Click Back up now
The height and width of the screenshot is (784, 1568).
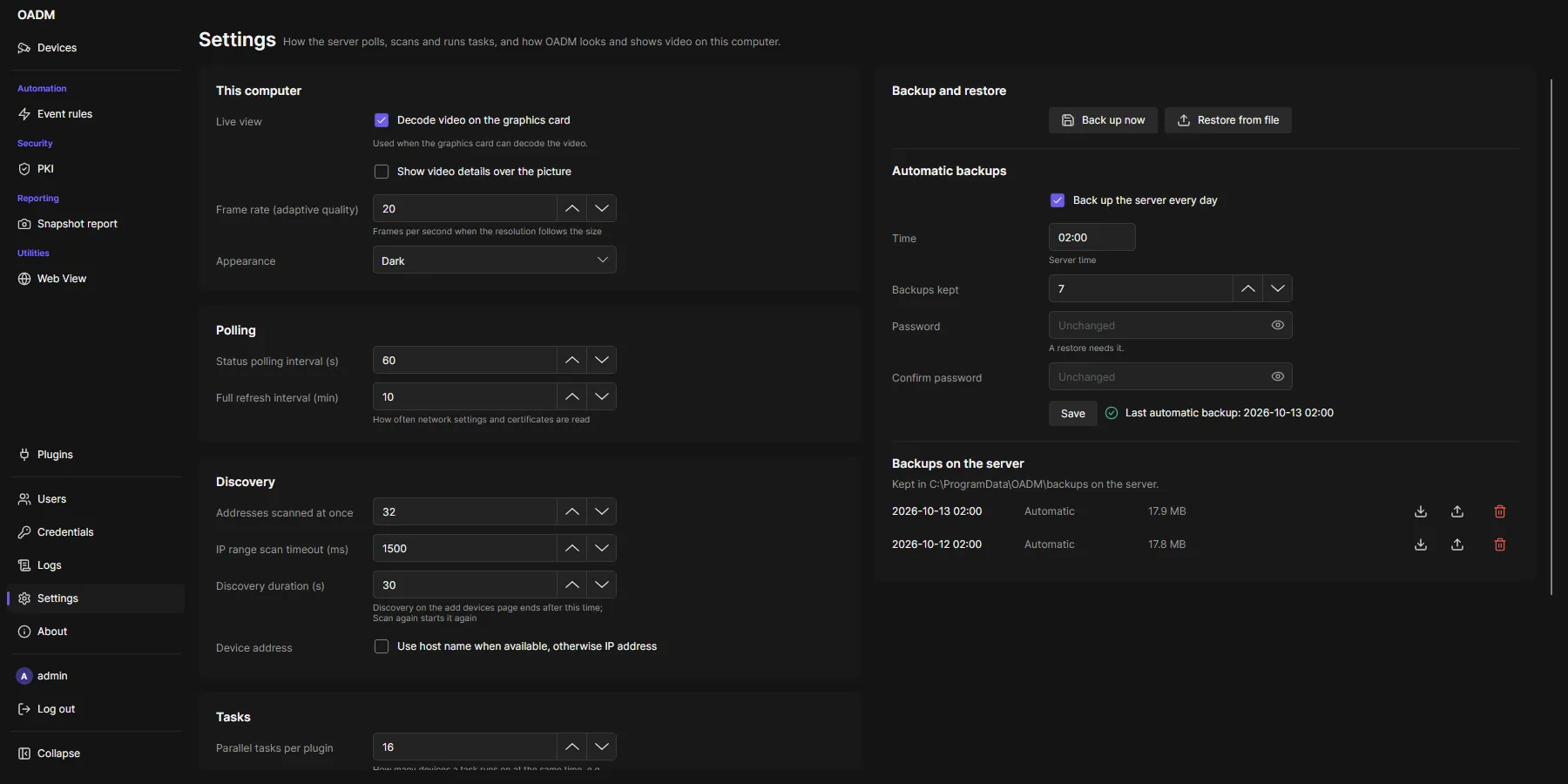click(1103, 120)
